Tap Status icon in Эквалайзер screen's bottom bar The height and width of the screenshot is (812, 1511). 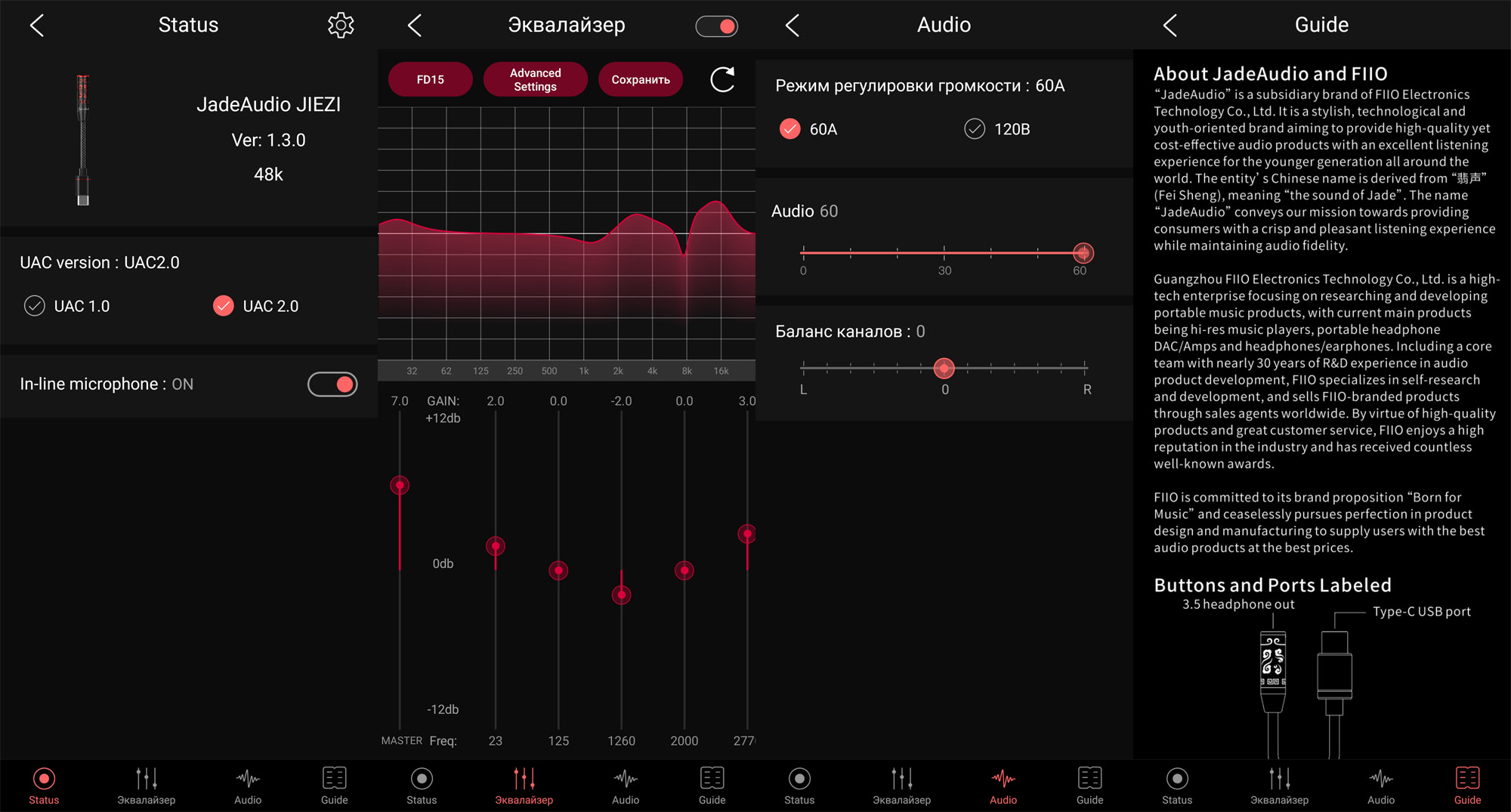click(x=422, y=786)
